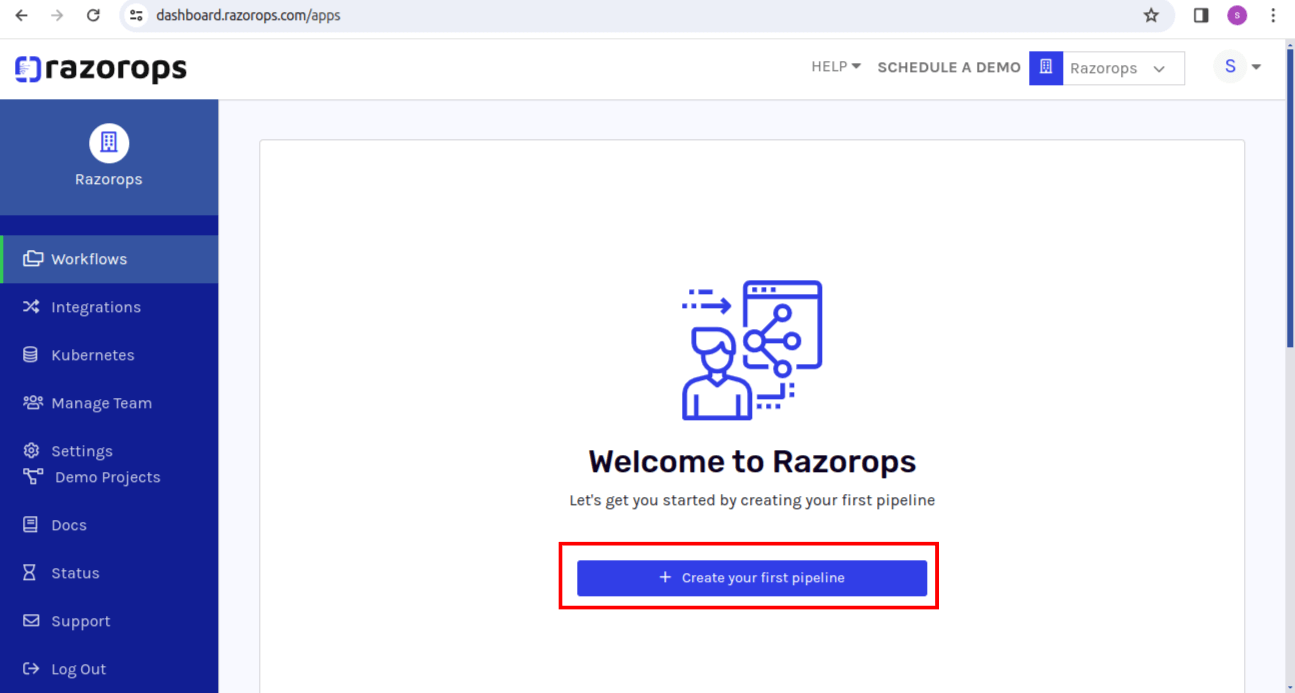Open Settings via the gear icon
The width and height of the screenshot is (1295, 693).
point(30,450)
